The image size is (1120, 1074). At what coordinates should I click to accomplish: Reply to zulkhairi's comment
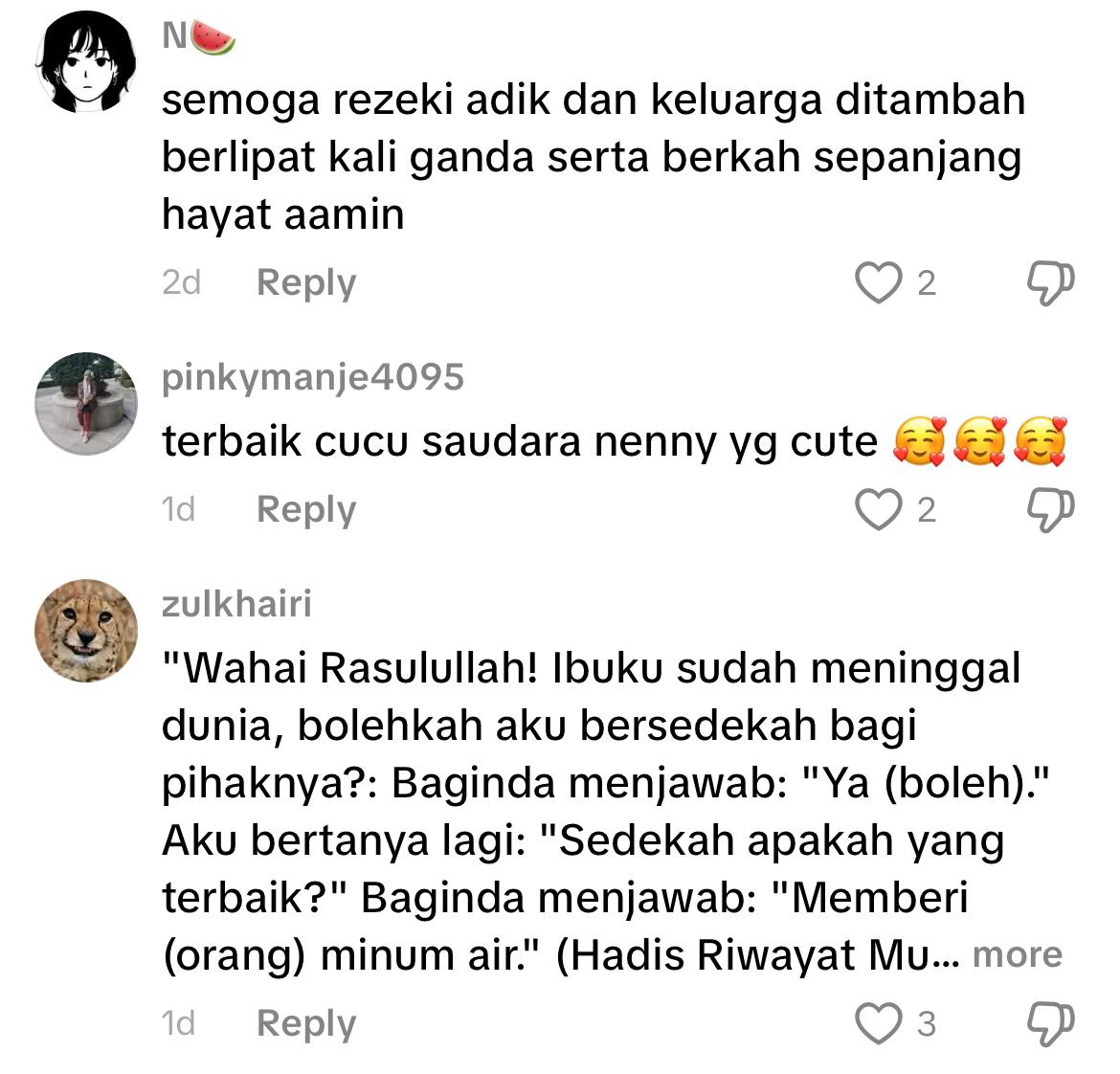[305, 1024]
